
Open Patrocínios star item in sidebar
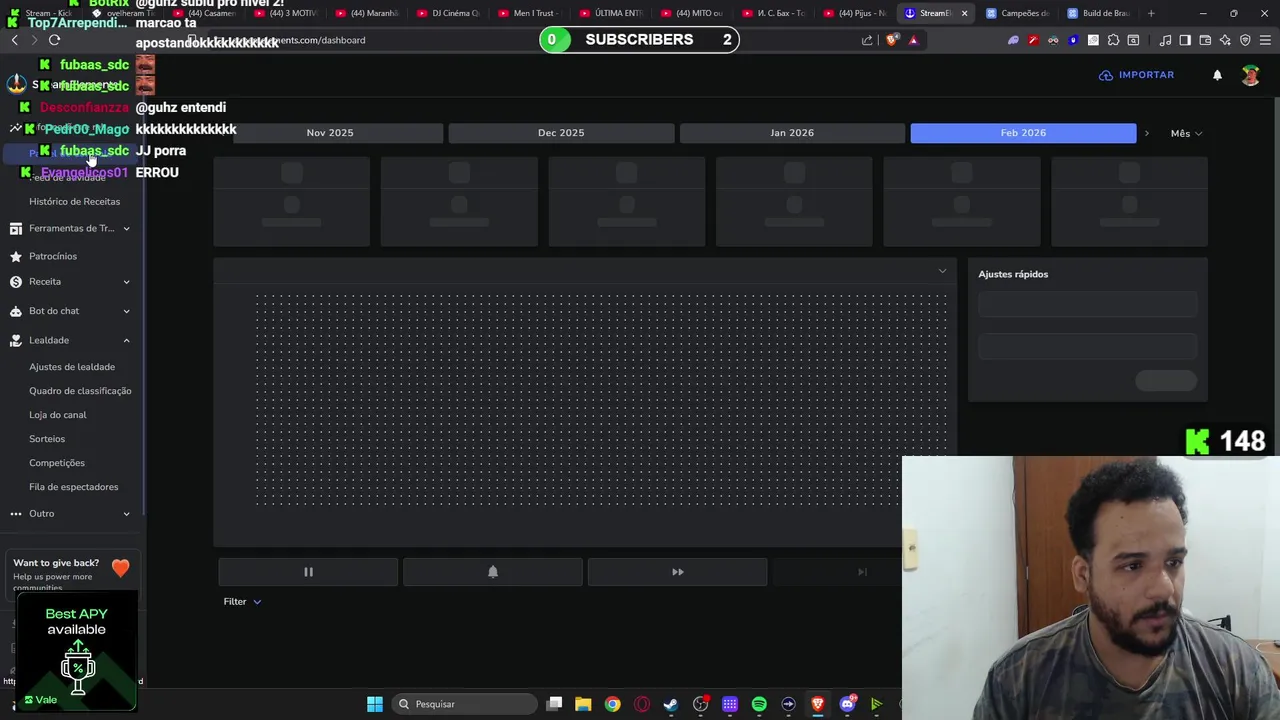pyautogui.click(x=53, y=256)
